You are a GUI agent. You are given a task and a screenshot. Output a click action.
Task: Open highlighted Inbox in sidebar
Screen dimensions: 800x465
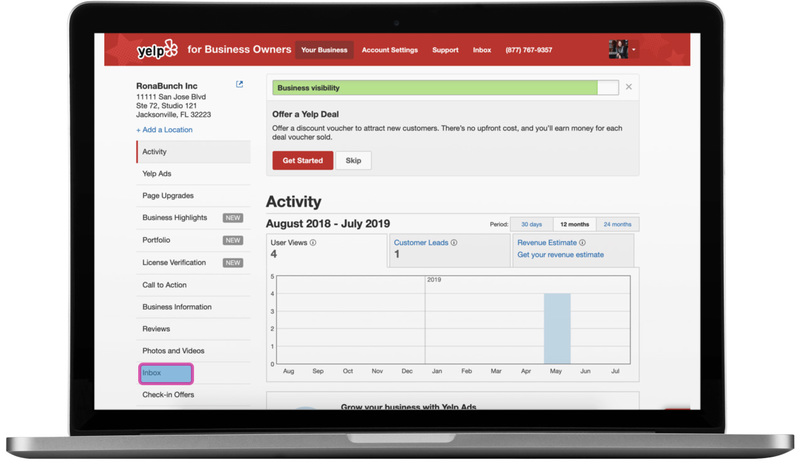tap(166, 373)
